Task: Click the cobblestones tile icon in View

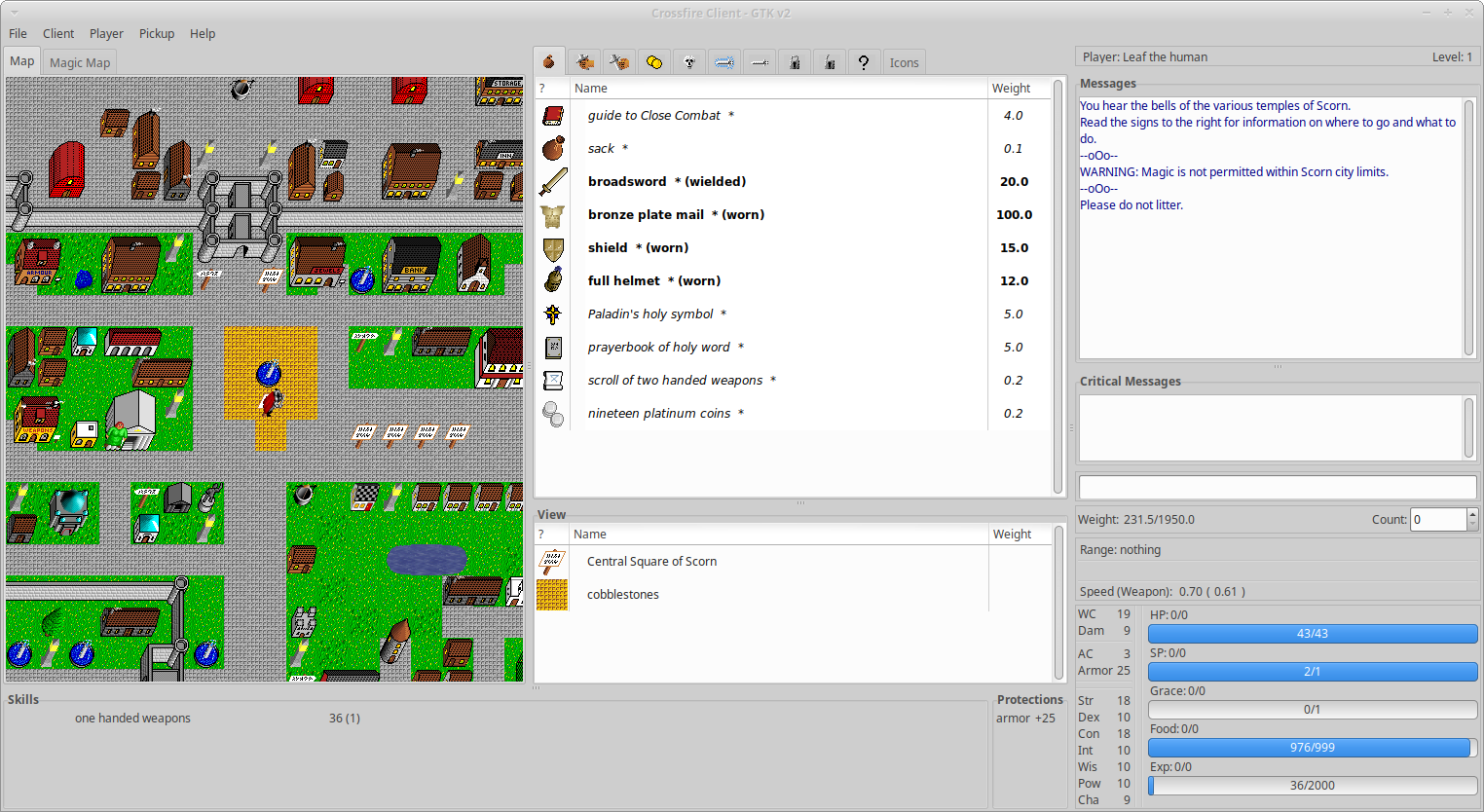Action: click(x=552, y=595)
